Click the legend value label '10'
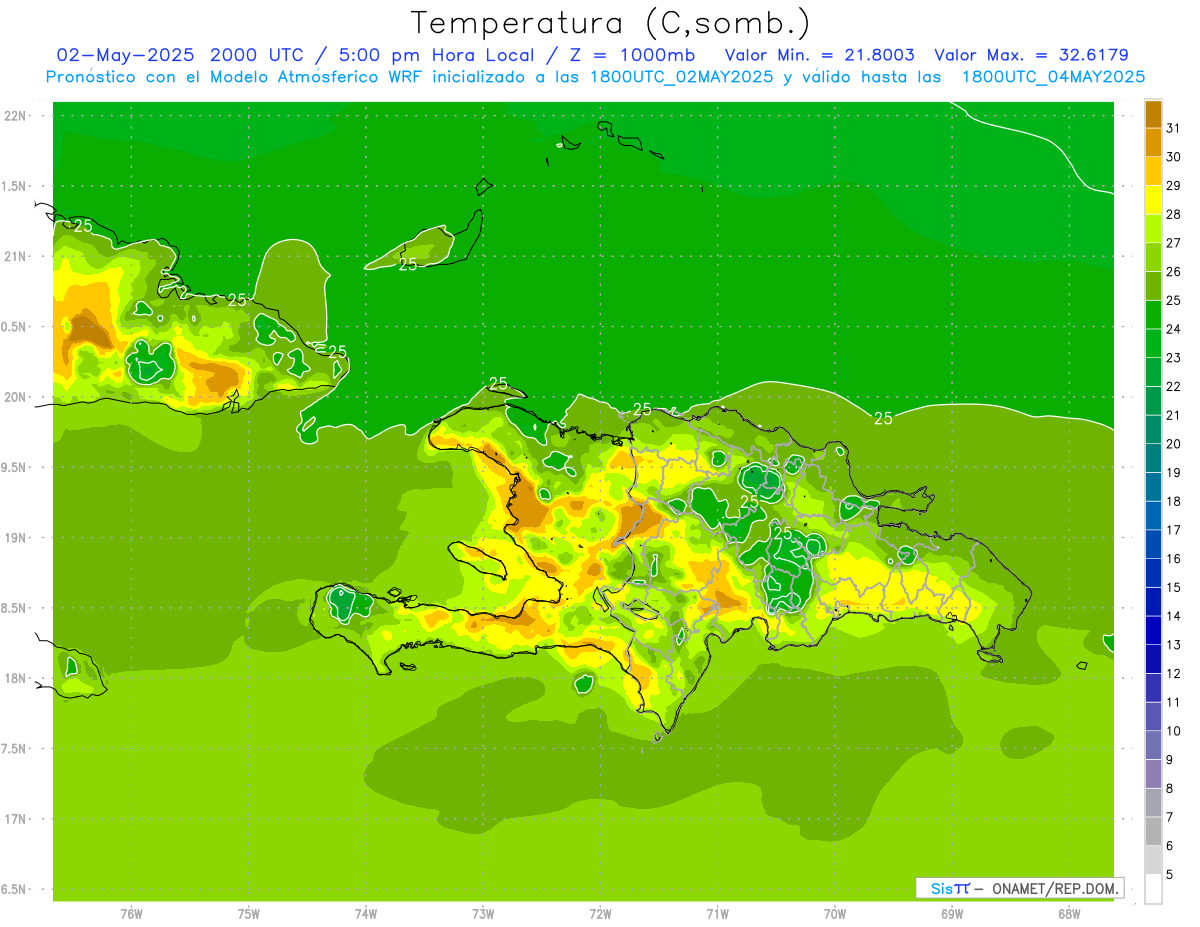 (x=1174, y=731)
